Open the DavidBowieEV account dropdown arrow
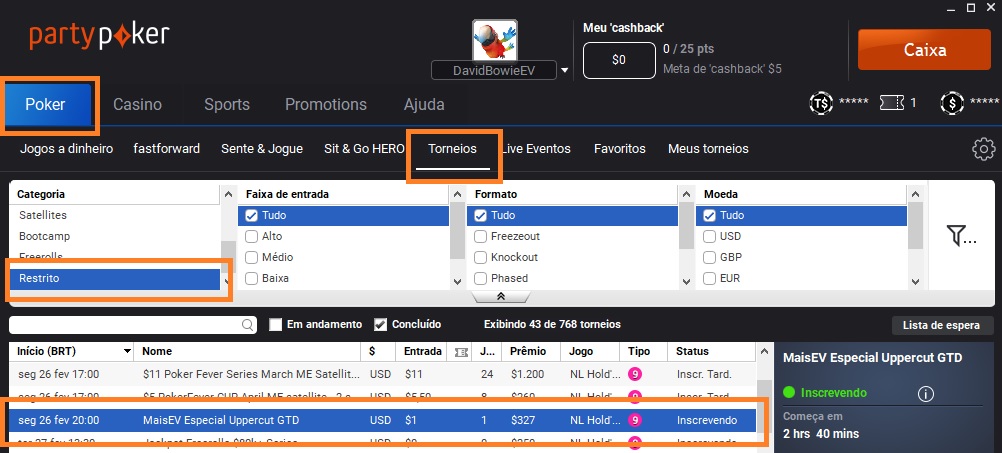 [564, 70]
